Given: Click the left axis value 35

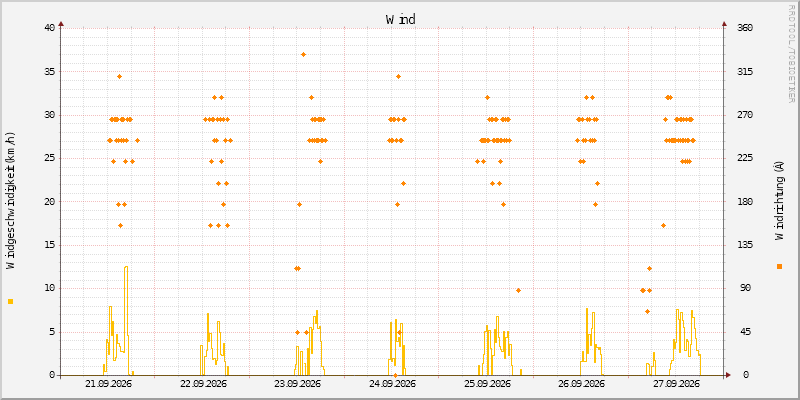Looking at the screenshot, I should (49, 71).
